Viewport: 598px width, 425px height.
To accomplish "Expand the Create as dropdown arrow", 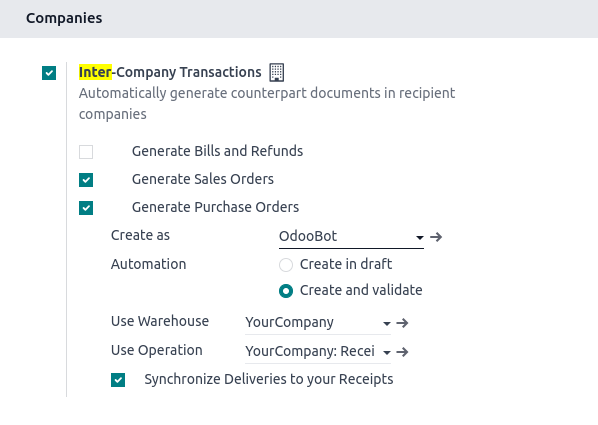I will [x=420, y=238].
